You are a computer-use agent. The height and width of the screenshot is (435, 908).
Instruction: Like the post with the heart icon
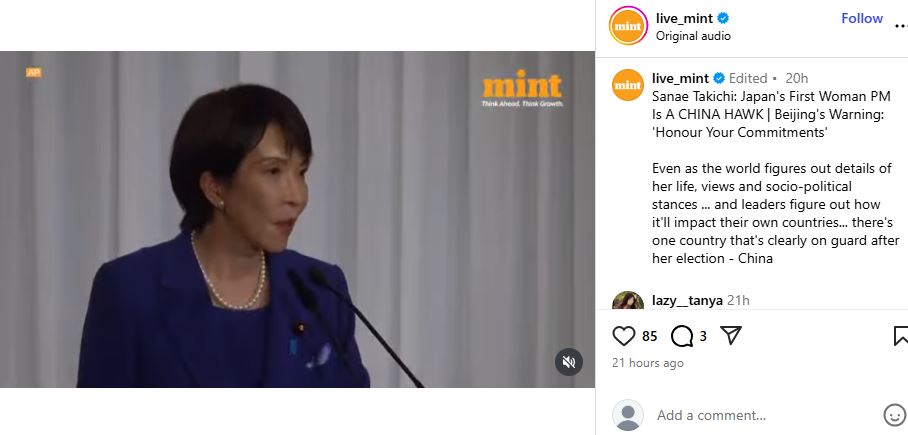click(x=624, y=335)
